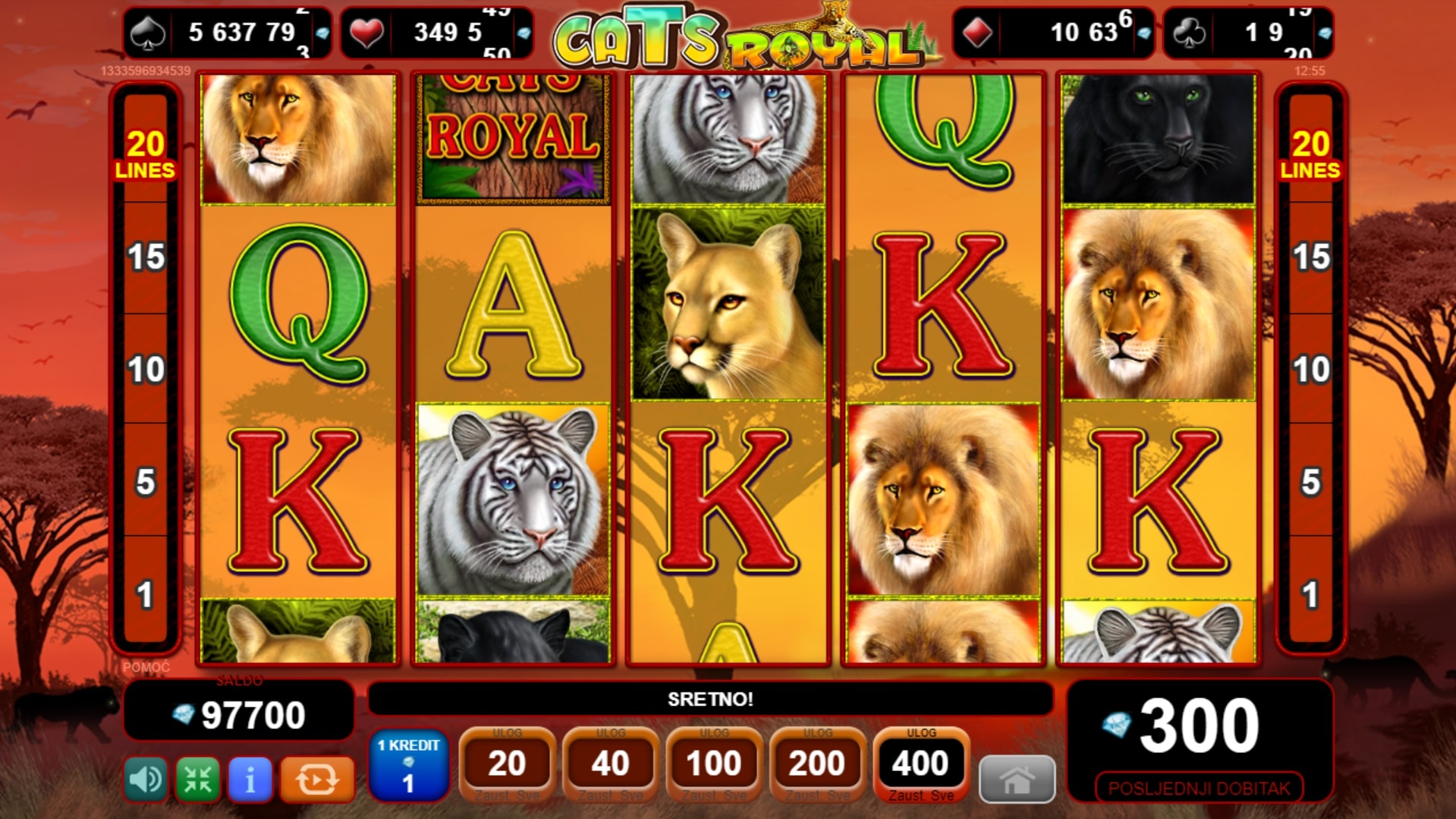Change the 1 Kredit denomination button
The width and height of the screenshot is (1456, 819).
(x=408, y=766)
